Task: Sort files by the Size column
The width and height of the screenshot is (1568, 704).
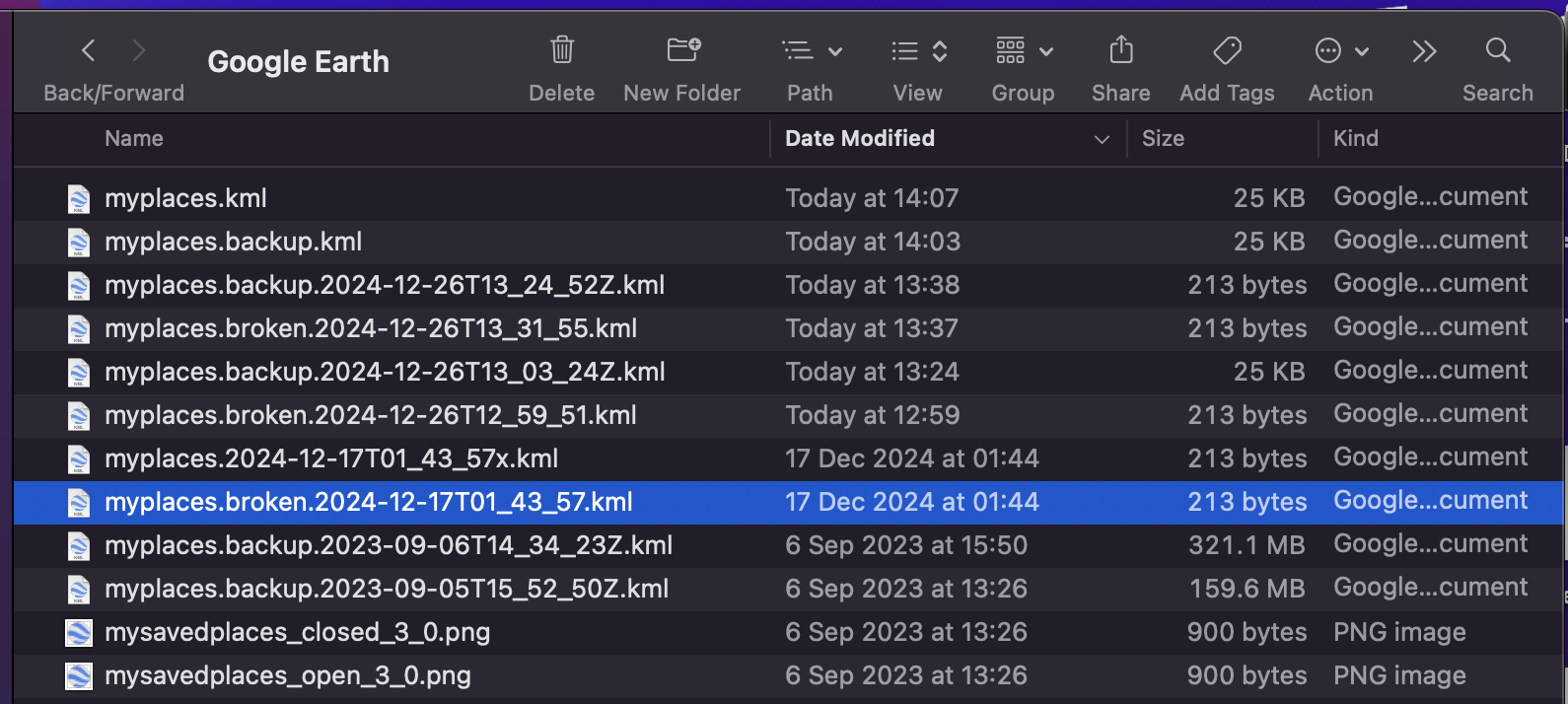Action: [1163, 139]
